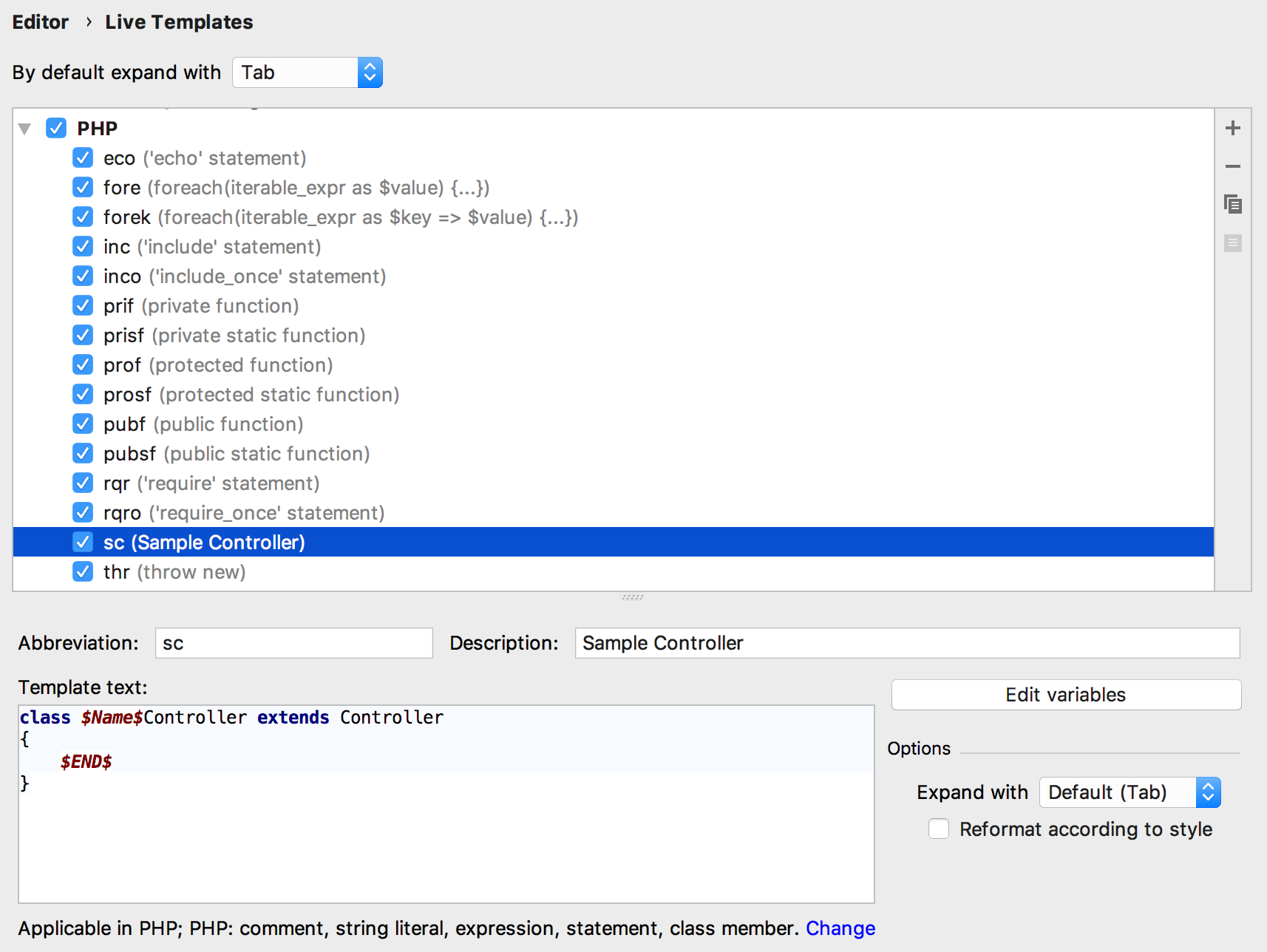Click the Editor breadcrumb item
1267x952 pixels.
(41, 22)
